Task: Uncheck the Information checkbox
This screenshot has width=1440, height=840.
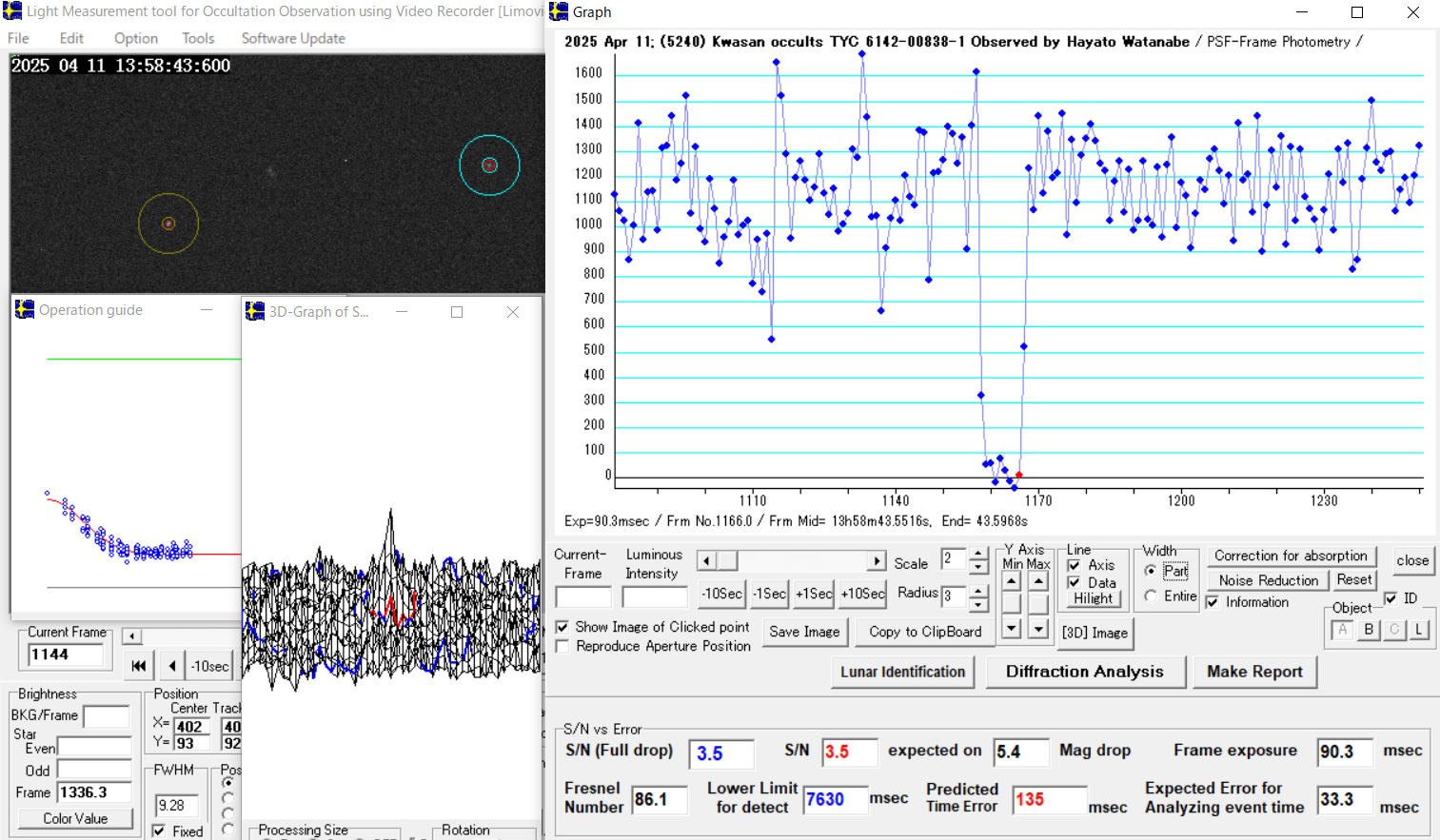Action: (1213, 602)
